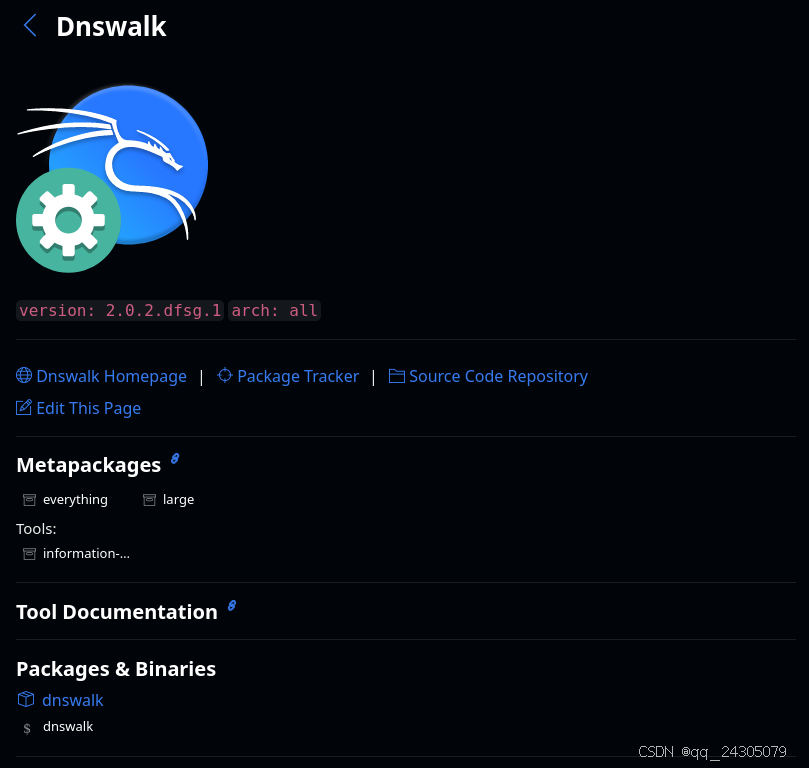Click the archive box icon beside information-...
The height and width of the screenshot is (768, 809).
(x=29, y=554)
